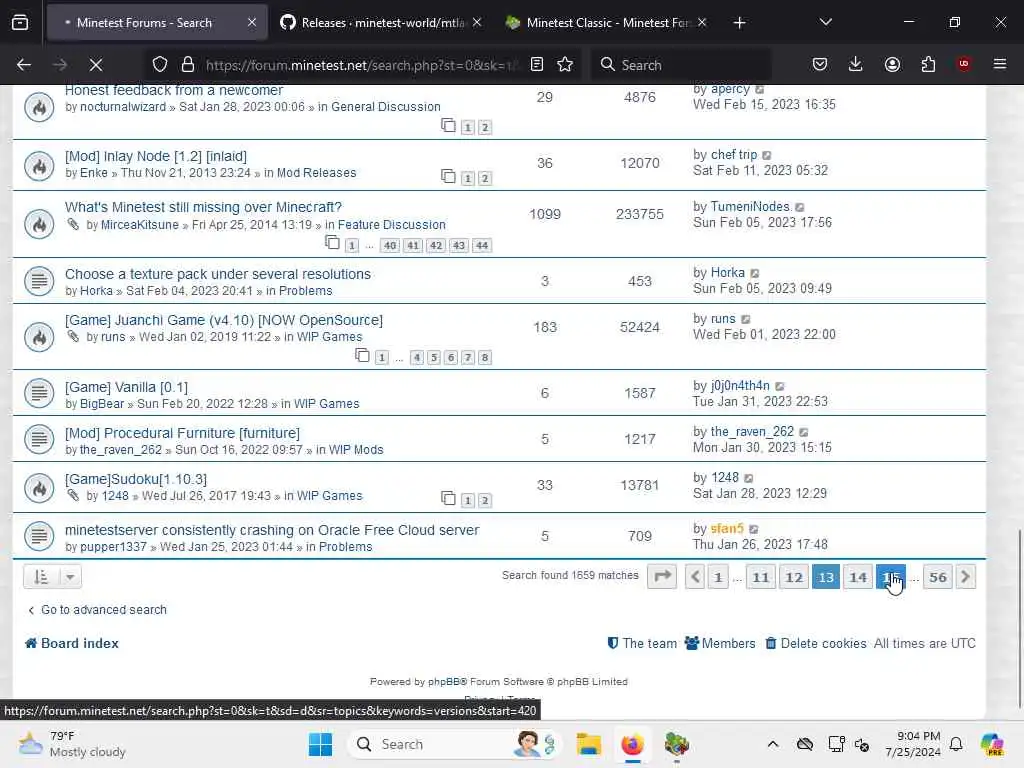Open a new browser tab
Viewport: 1024px width, 768px height.
click(x=739, y=23)
